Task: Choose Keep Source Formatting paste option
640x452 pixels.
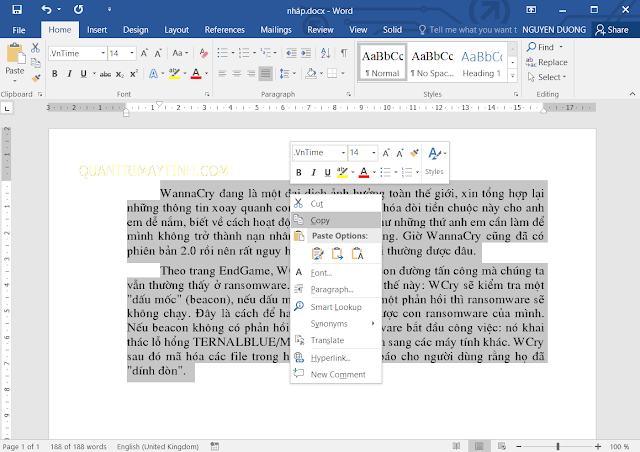Action: click(318, 254)
